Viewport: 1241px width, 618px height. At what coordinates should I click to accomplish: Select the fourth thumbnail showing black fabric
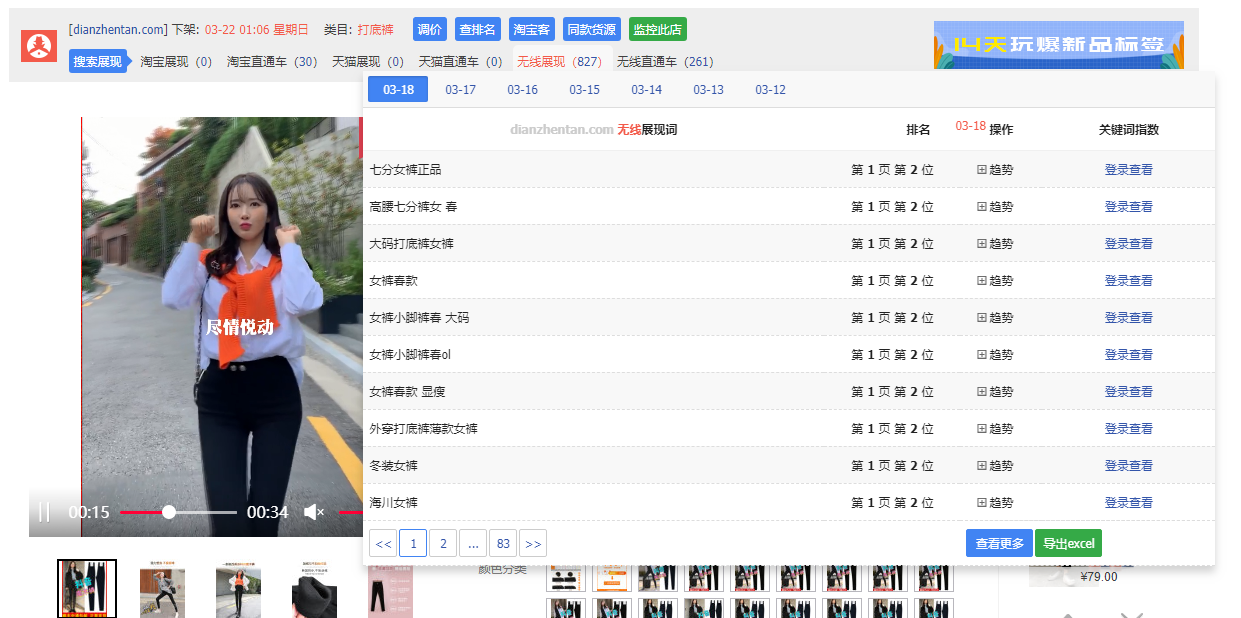click(x=314, y=589)
